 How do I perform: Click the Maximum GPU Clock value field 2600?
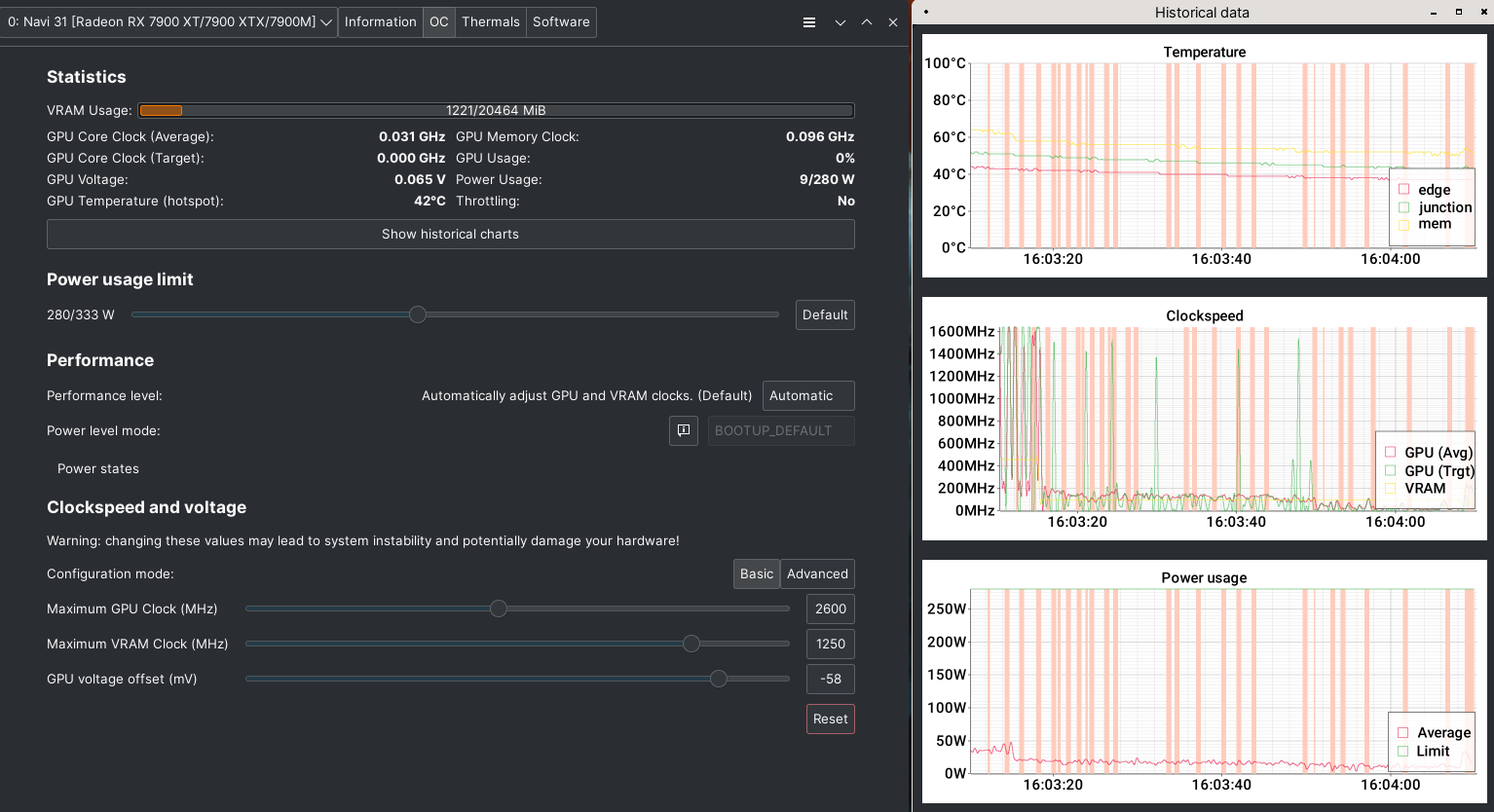(x=831, y=609)
